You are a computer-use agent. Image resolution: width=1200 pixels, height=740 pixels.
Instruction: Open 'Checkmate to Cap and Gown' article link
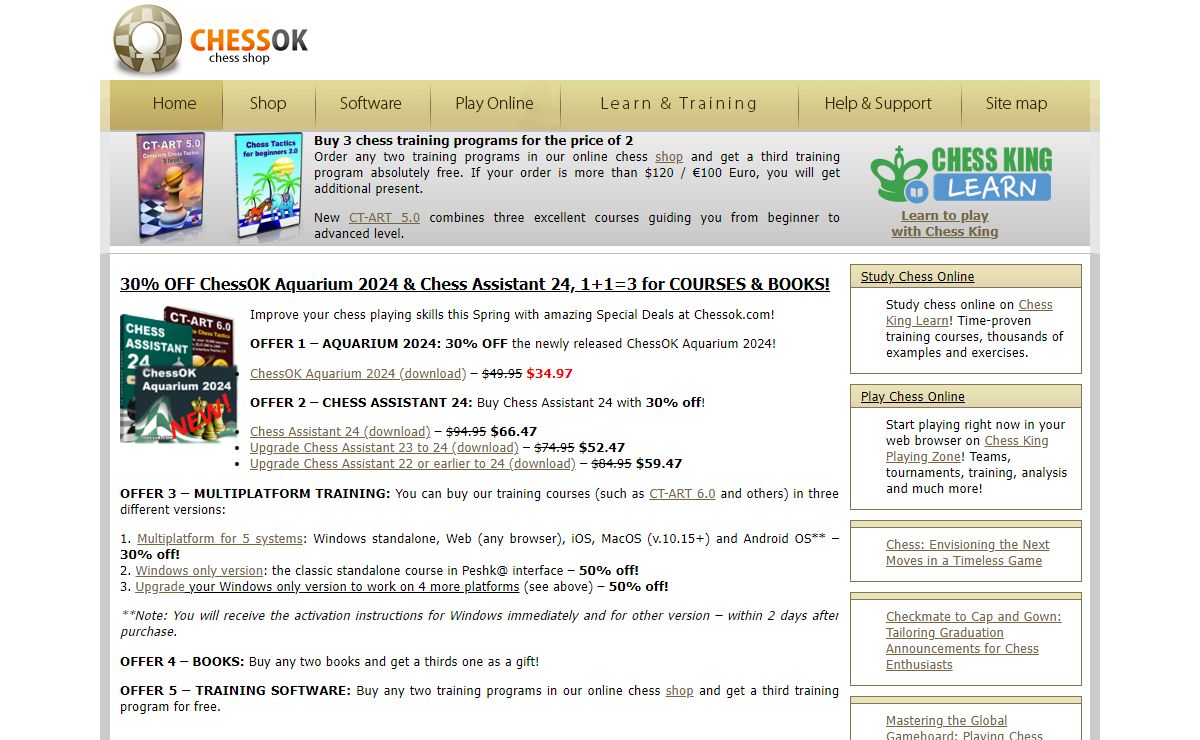click(973, 641)
